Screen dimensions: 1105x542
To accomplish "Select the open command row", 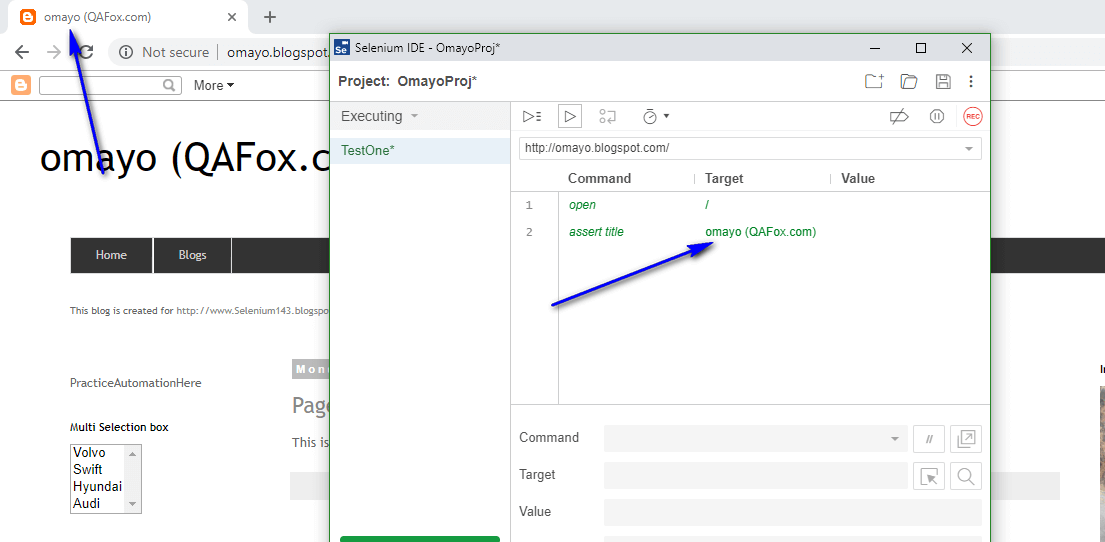I will 751,205.
